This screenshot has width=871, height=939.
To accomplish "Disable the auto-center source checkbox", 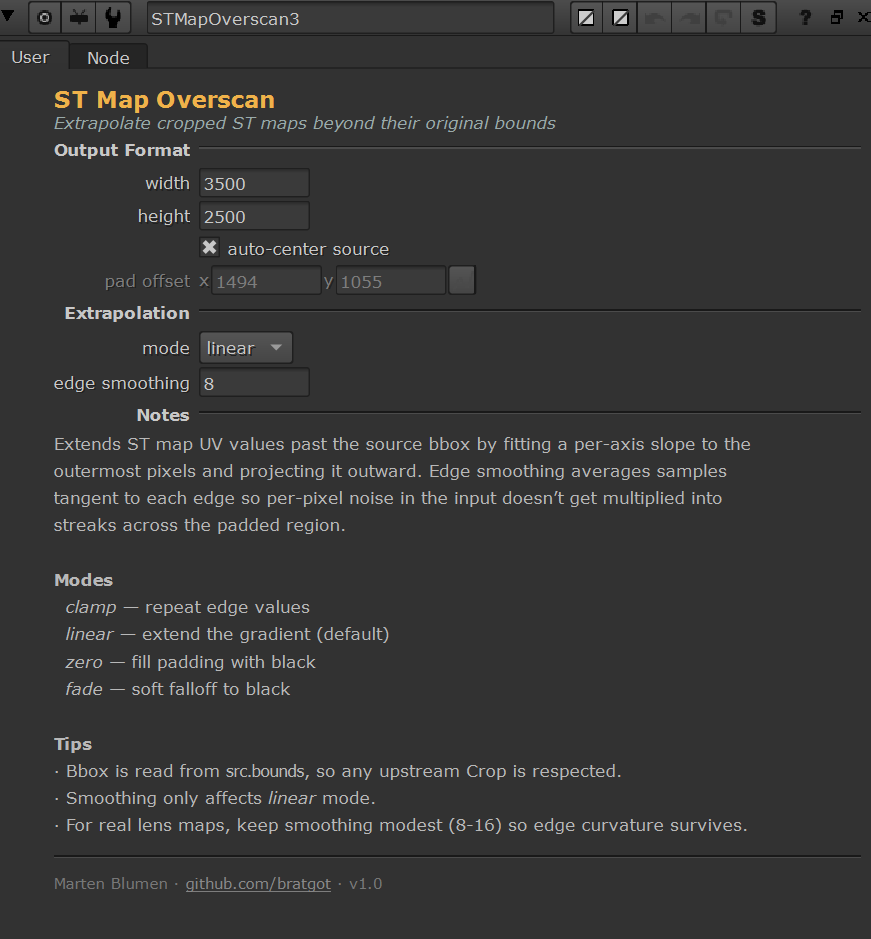I will click(210, 248).
